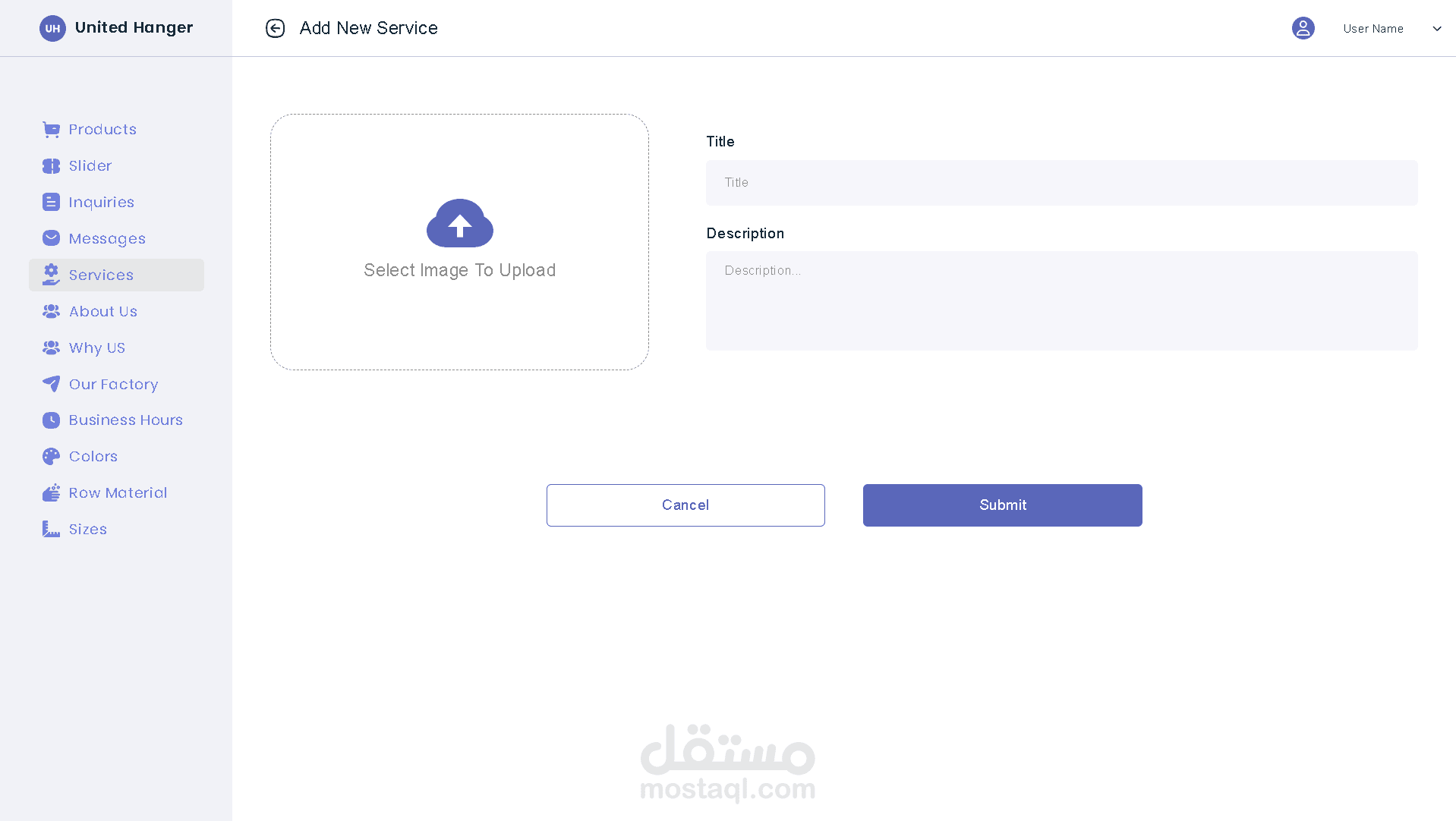Submit the new service form
Viewport: 1456px width, 821px height.
[1002, 505]
